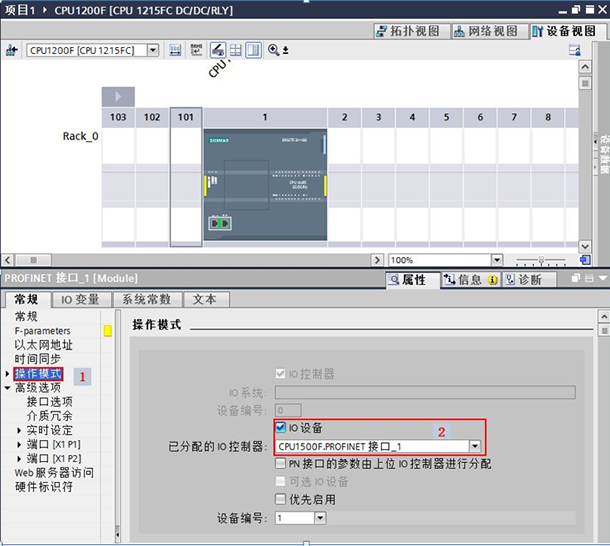Select 介质冗余 tree item
Screen dimensions: 610x546
49,416
